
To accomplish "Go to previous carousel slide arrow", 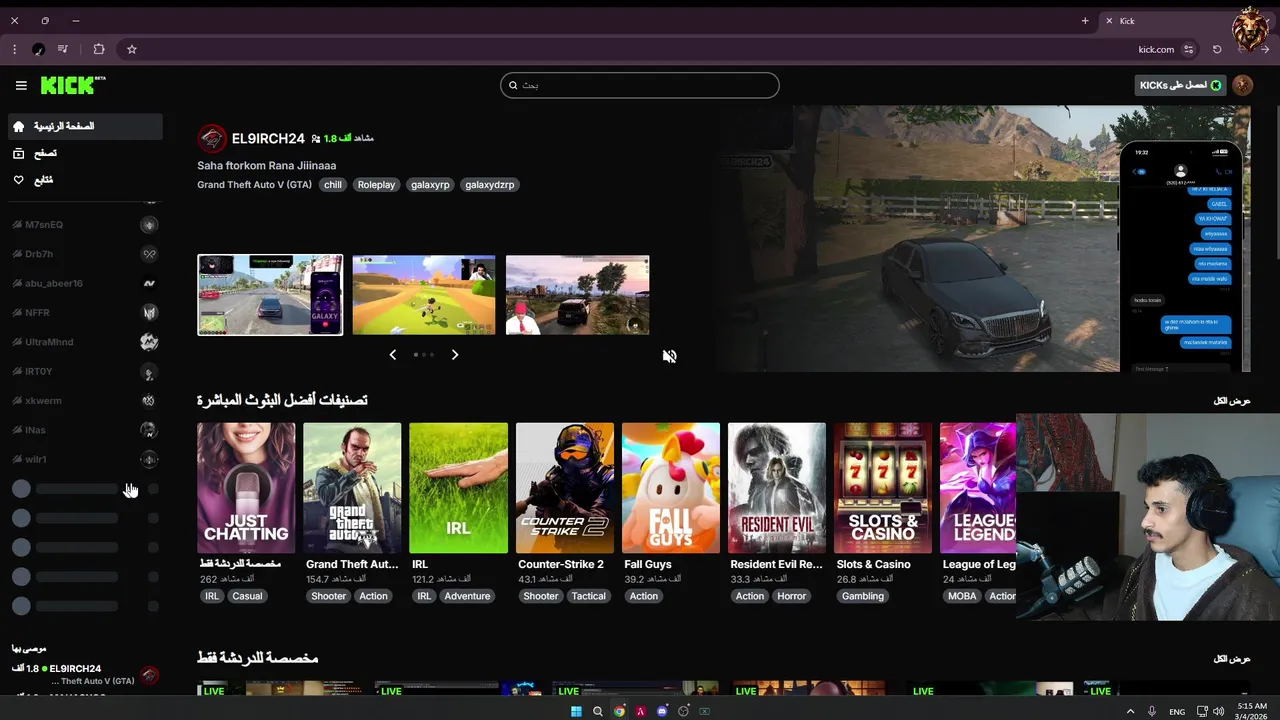I will pyautogui.click(x=393, y=355).
